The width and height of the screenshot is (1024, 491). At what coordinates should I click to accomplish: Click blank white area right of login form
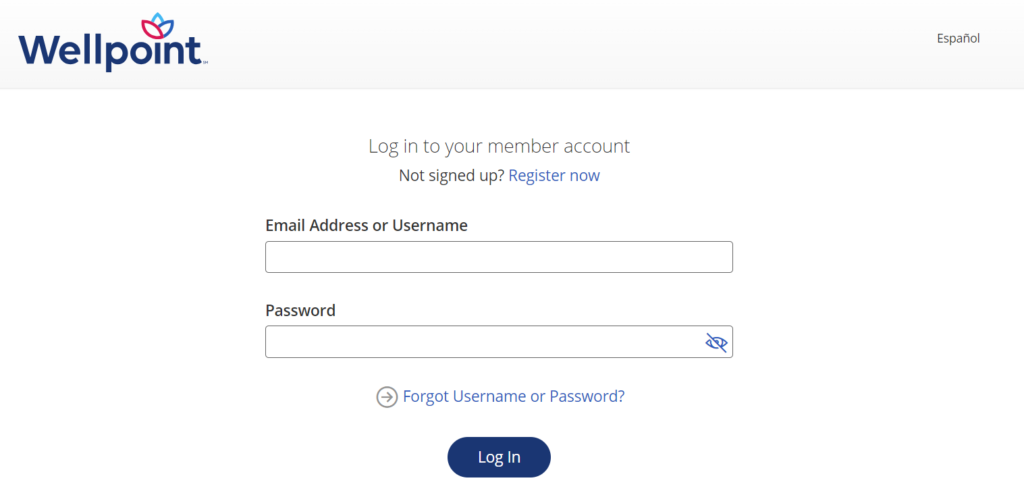point(880,300)
